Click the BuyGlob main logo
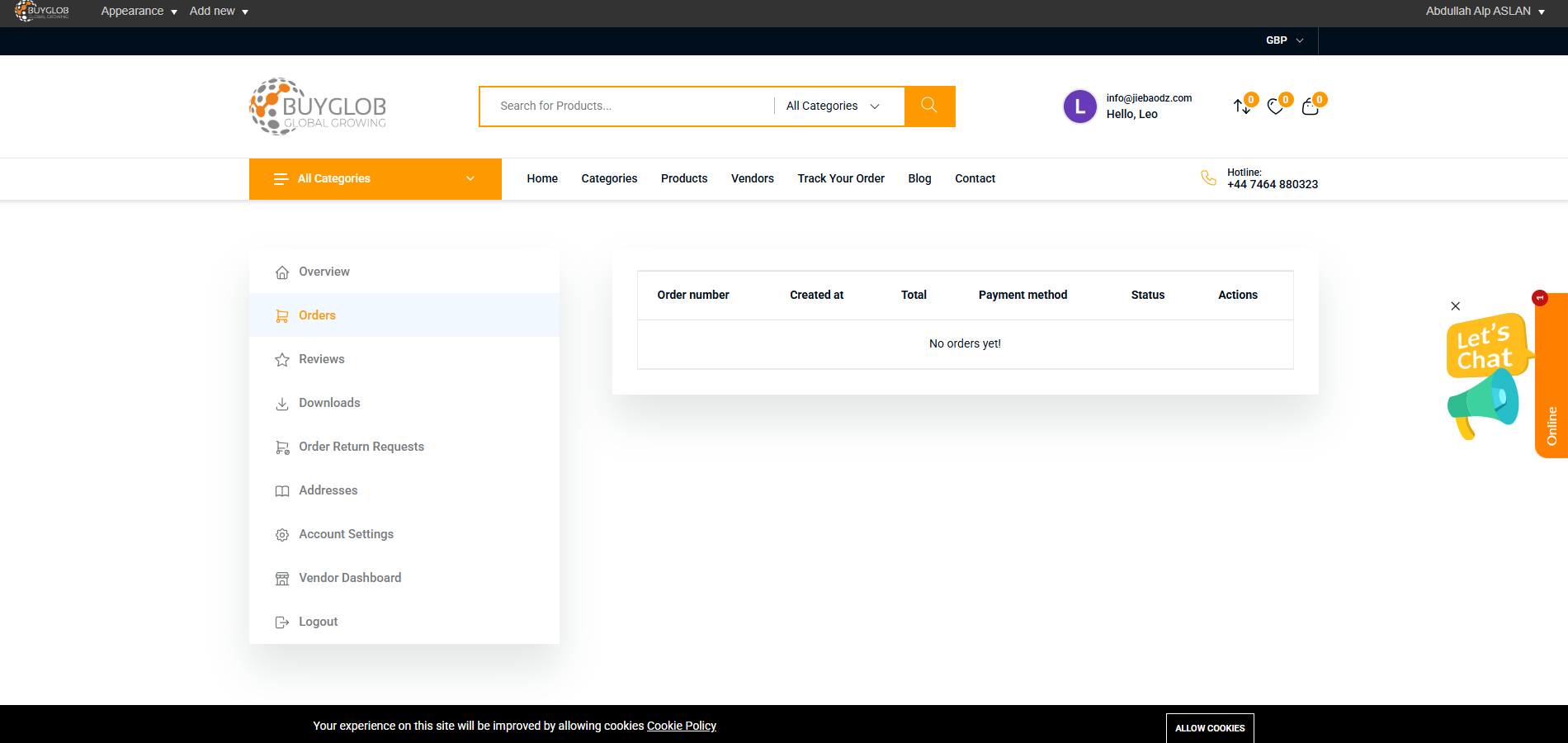Image resolution: width=1568 pixels, height=743 pixels. click(318, 106)
